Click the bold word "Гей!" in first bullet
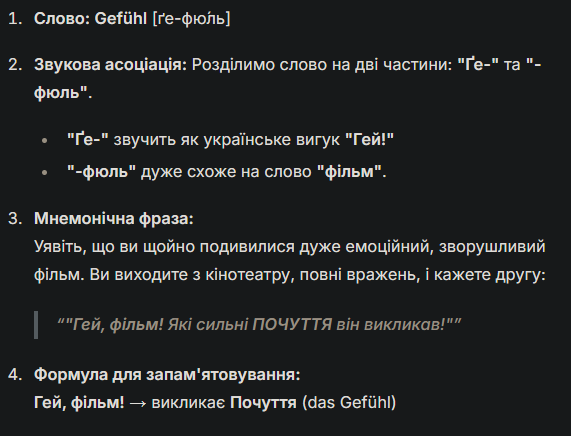 pyautogui.click(x=370, y=140)
